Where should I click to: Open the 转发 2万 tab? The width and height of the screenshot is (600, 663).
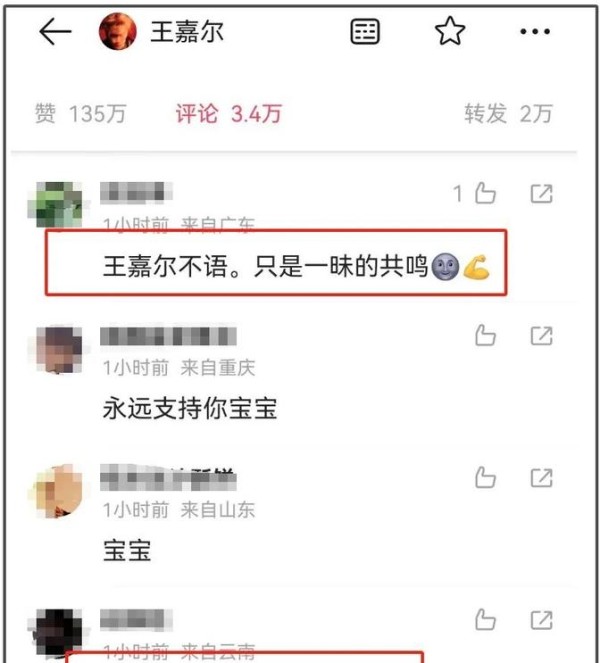(x=508, y=114)
